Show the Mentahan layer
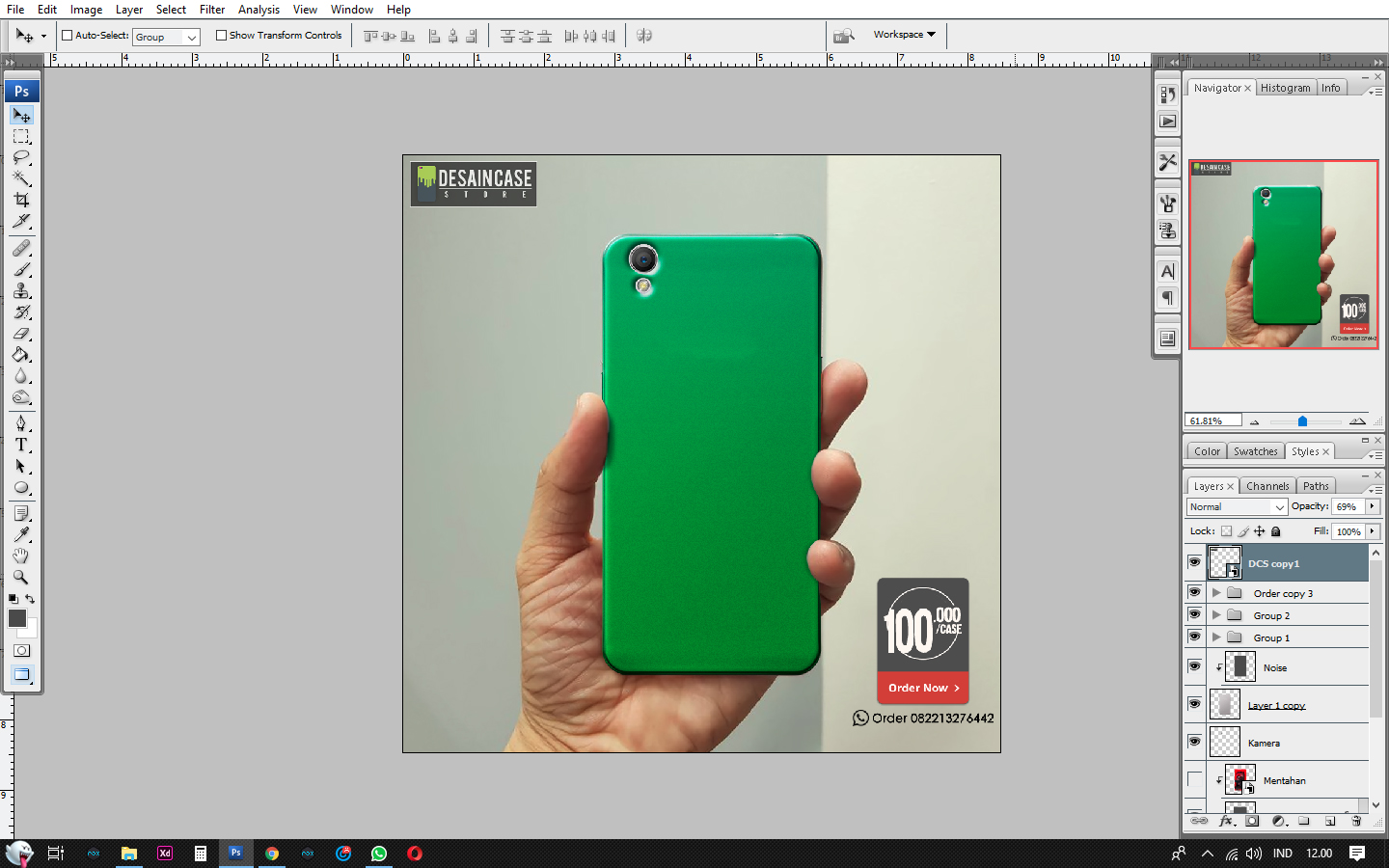Screen dimensions: 1389x868 click(x=1195, y=780)
